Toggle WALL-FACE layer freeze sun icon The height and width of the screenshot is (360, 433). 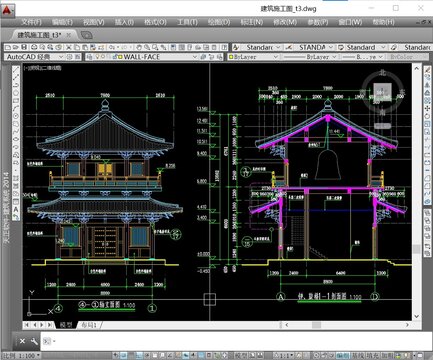(103, 57)
